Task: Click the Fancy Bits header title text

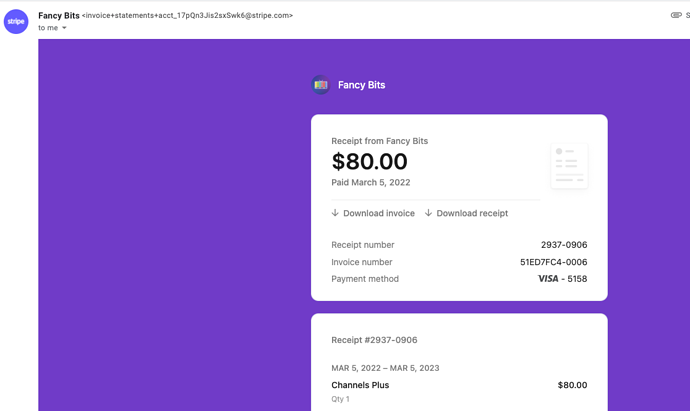Action: 361,85
